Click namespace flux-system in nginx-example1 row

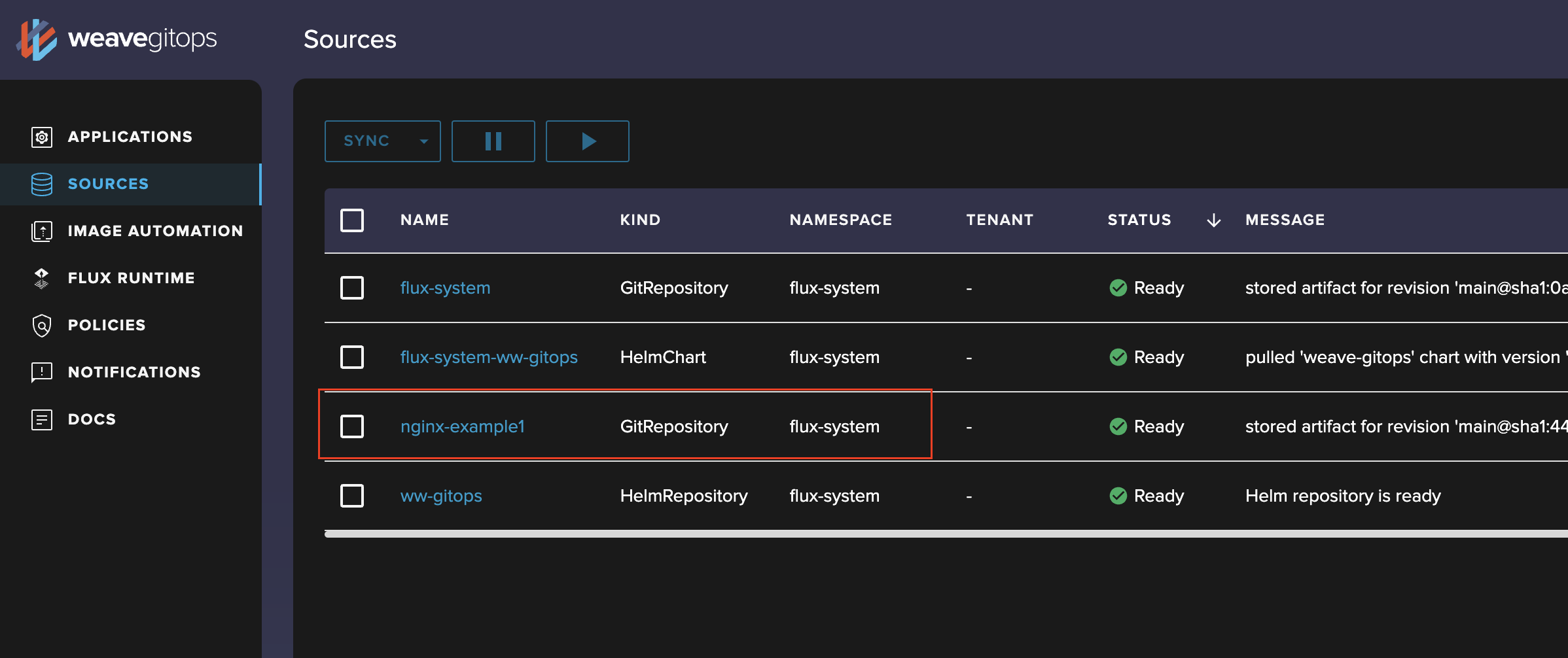click(x=834, y=426)
